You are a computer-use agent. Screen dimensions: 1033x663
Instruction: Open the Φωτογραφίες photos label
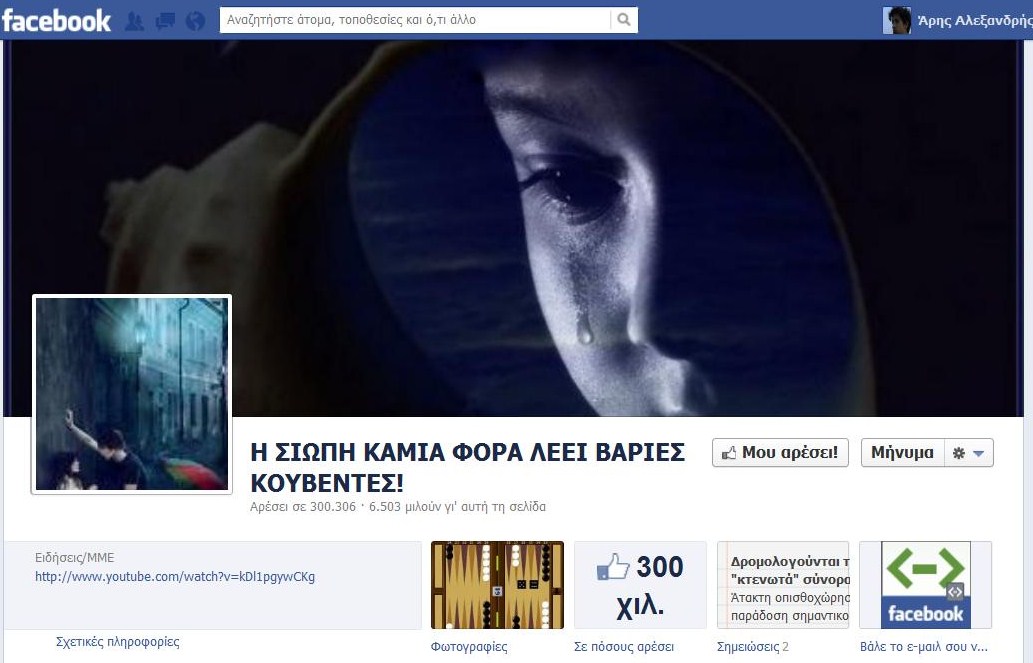point(469,647)
